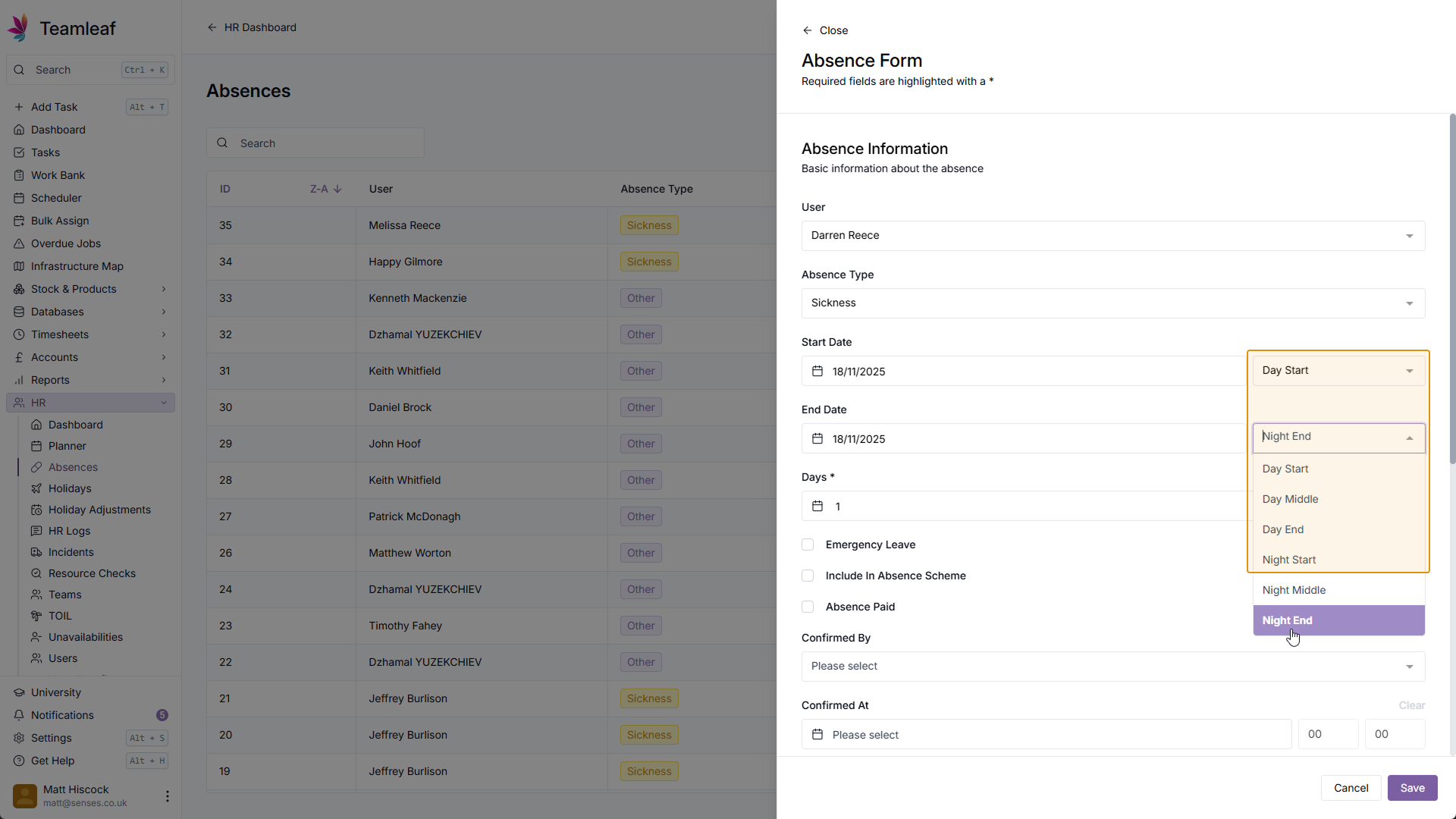Screen dimensions: 1456x819
Task: Expand the Absence Type Sickness dropdown
Action: [1112, 303]
